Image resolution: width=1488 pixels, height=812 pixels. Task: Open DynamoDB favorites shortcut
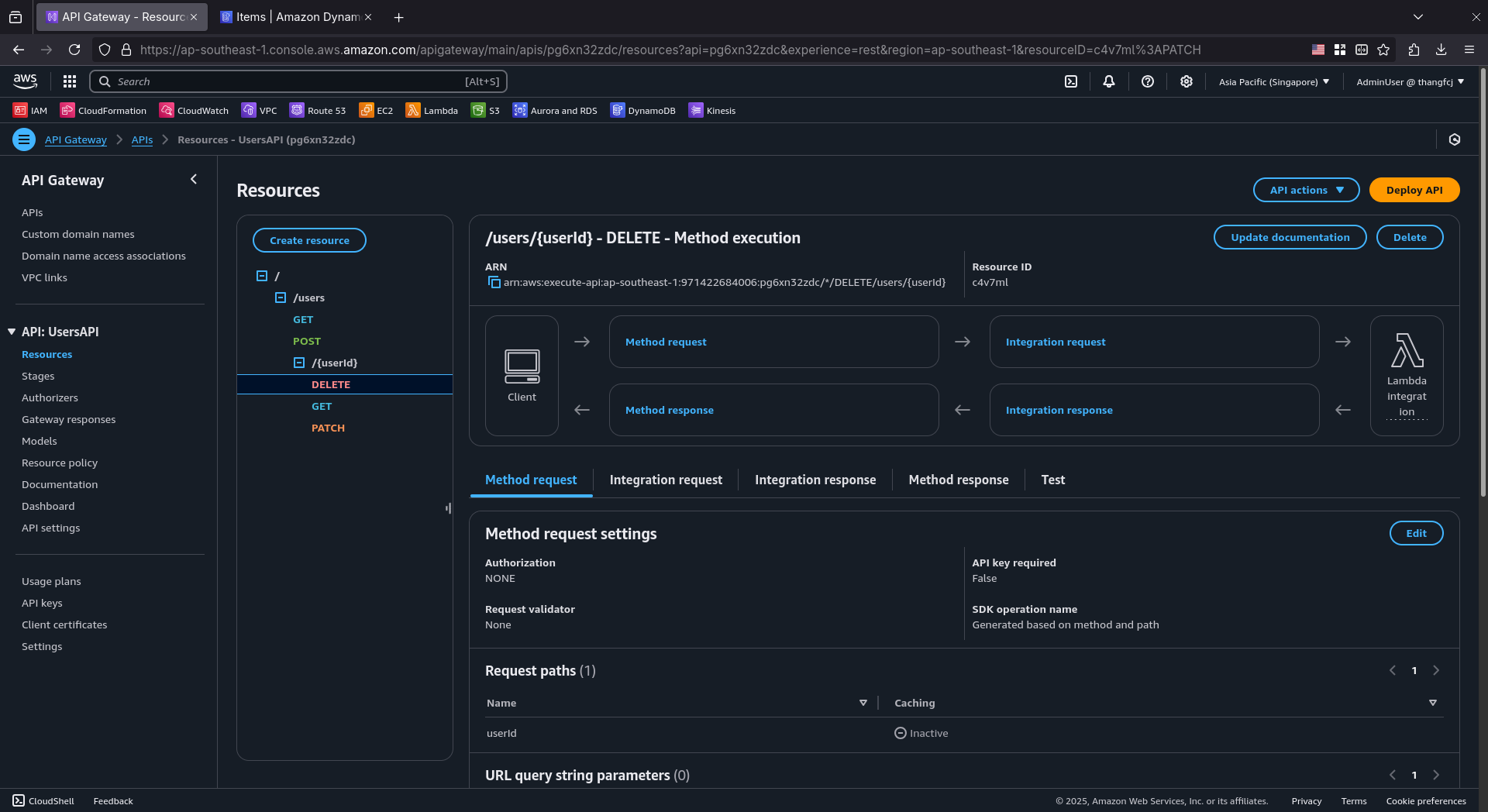643,110
